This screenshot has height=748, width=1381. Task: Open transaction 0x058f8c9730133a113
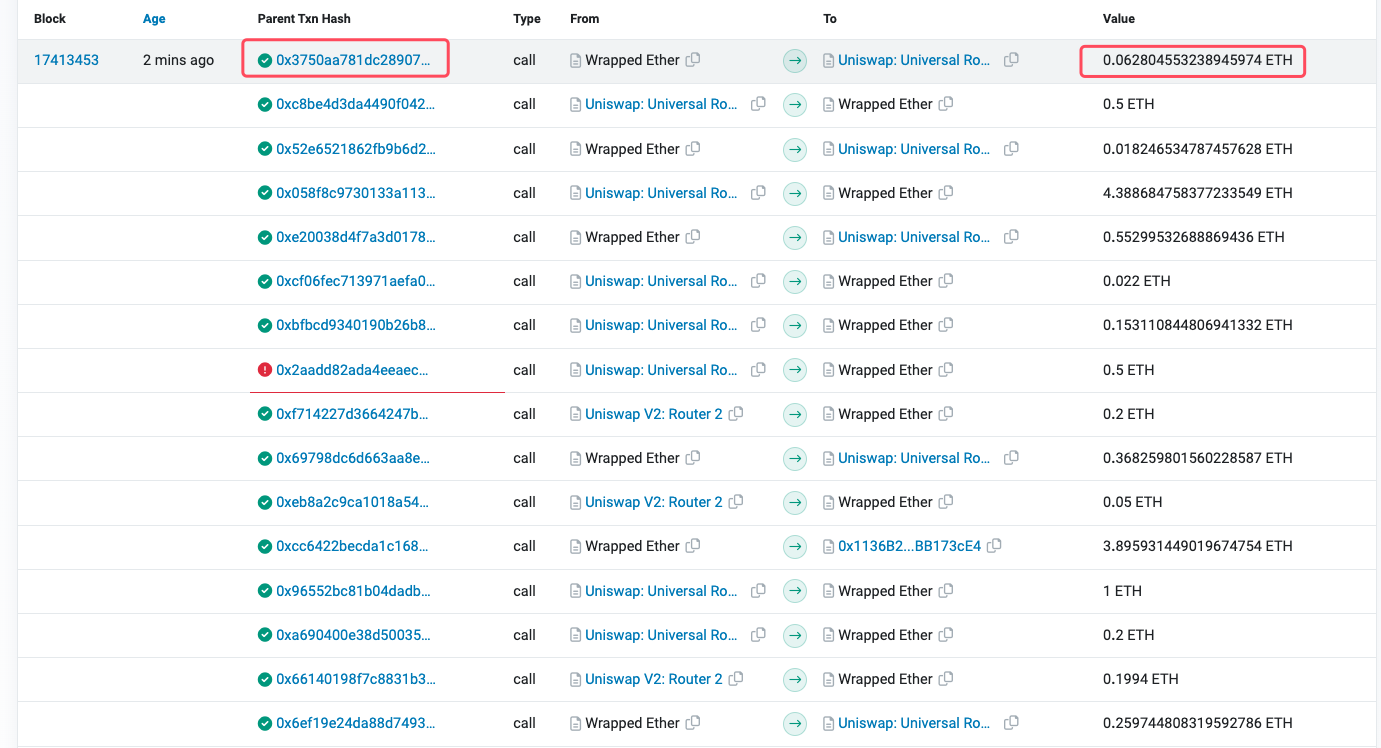(355, 193)
